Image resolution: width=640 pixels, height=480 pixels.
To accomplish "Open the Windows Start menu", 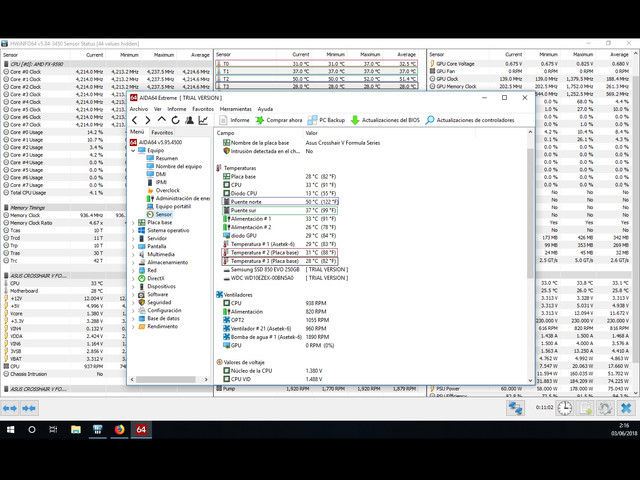I will coord(11,429).
